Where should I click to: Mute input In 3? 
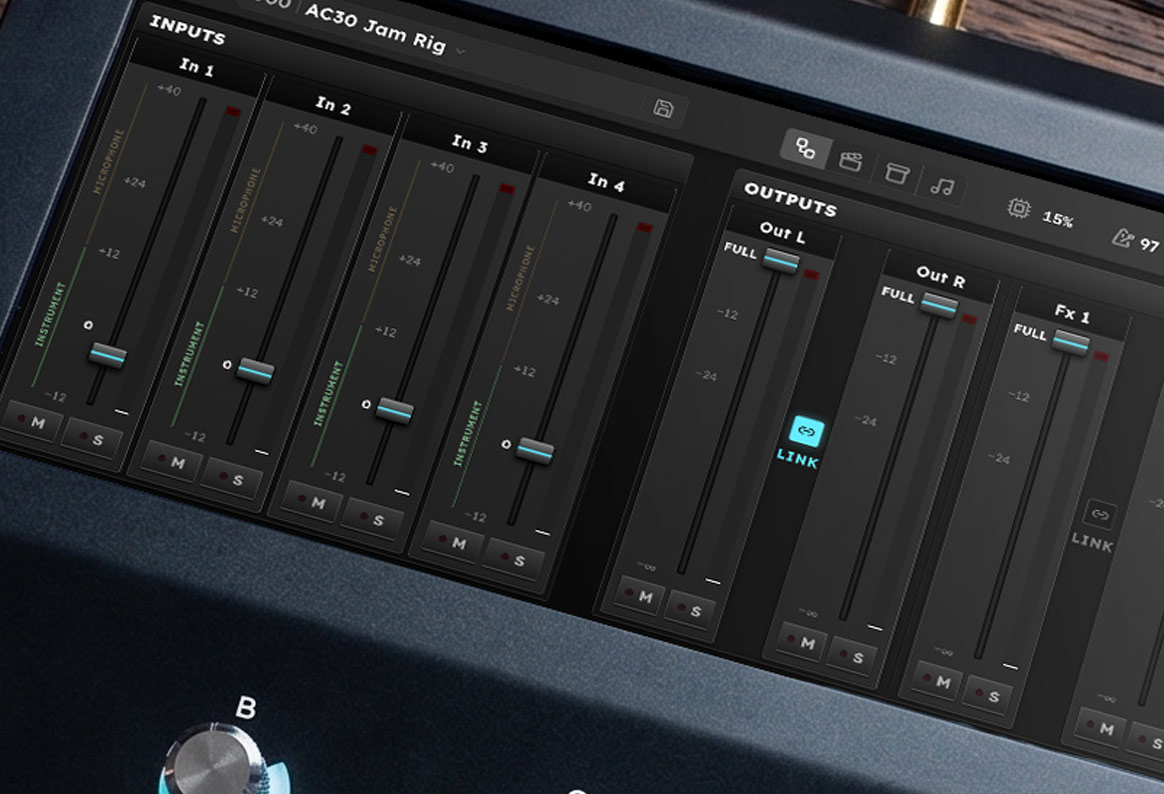(x=312, y=502)
